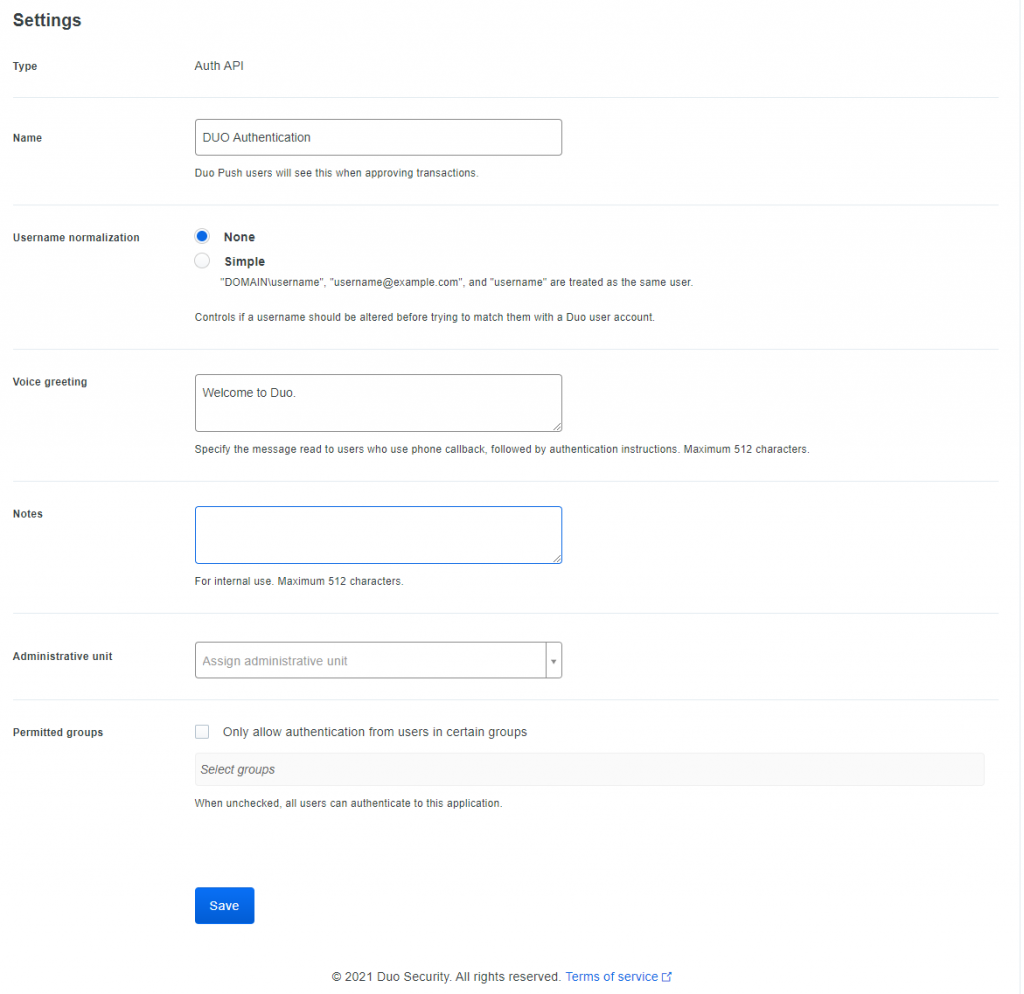
Task: Click the Select groups field
Action: pos(589,769)
